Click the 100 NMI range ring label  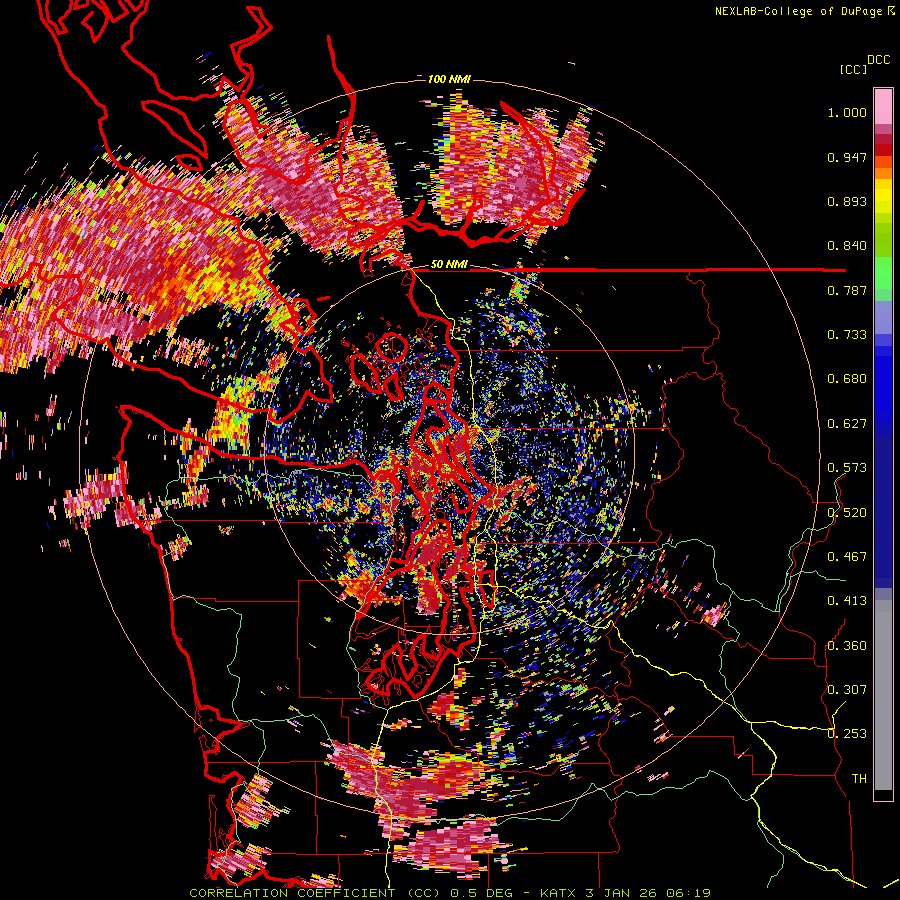[x=449, y=79]
